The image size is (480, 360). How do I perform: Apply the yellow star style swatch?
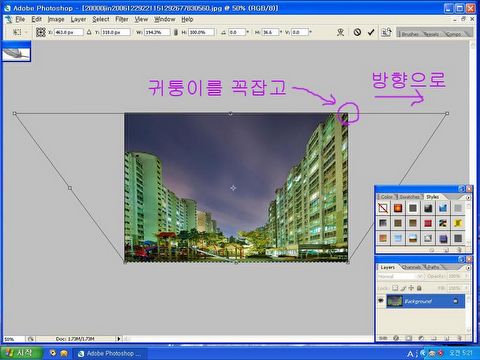click(458, 223)
